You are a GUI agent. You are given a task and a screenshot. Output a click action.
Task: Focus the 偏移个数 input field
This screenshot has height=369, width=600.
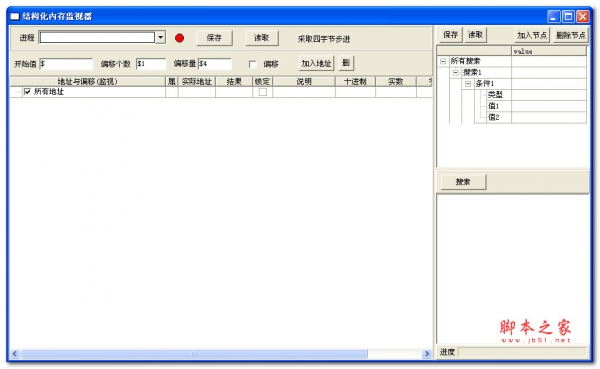pyautogui.click(x=151, y=64)
